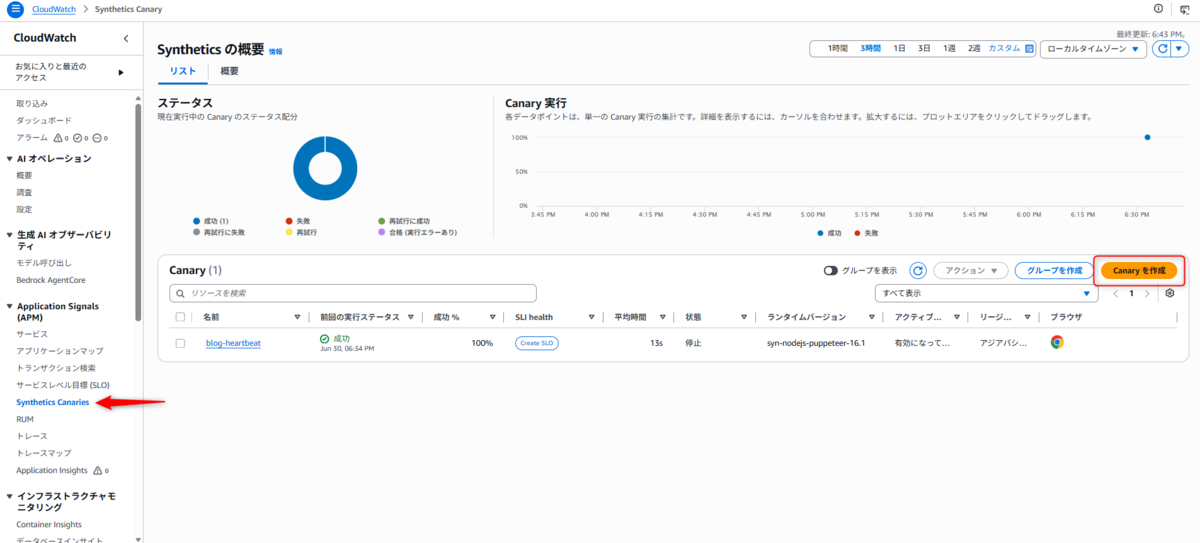Go to next page of Canary table
The height and width of the screenshot is (543, 1200).
point(1147,293)
